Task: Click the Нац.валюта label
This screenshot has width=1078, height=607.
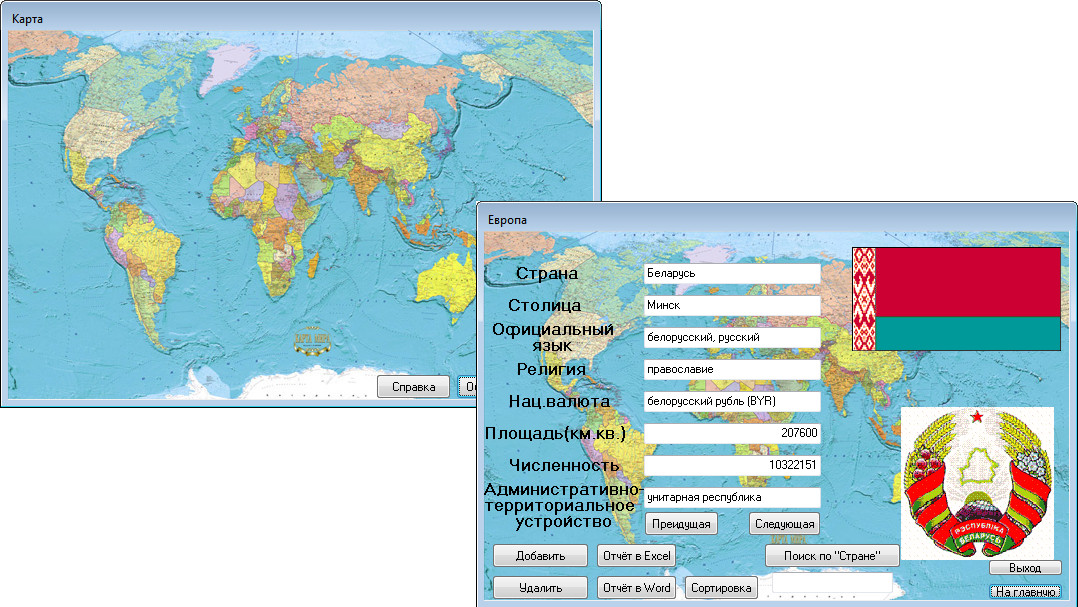Action: point(559,401)
